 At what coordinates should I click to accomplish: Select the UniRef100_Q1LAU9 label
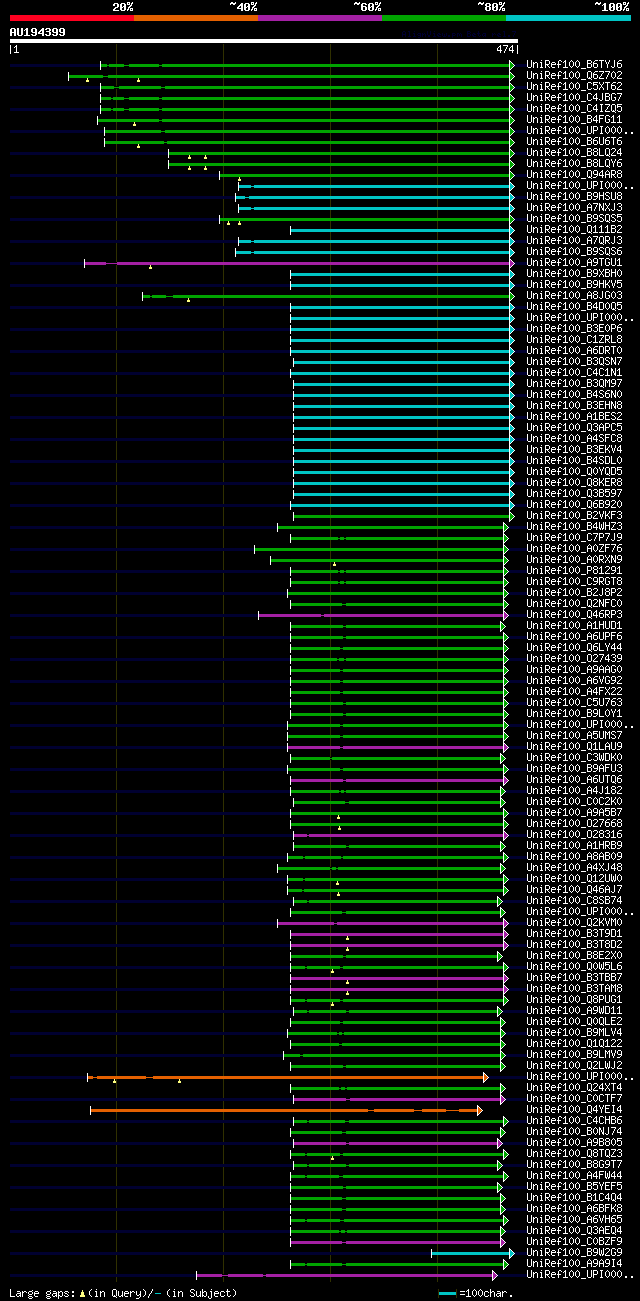(x=574, y=746)
